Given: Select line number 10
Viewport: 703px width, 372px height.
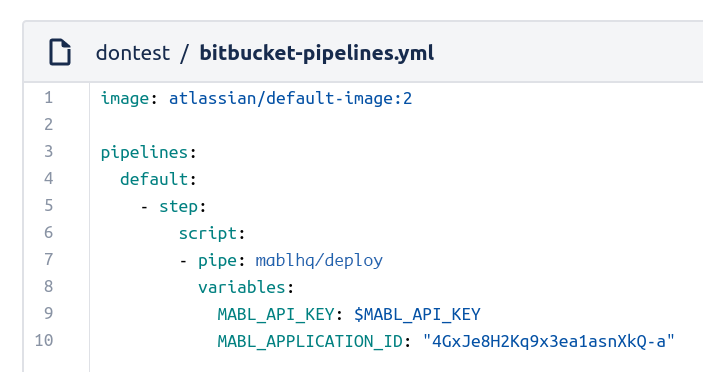Looking at the screenshot, I should point(44,340).
